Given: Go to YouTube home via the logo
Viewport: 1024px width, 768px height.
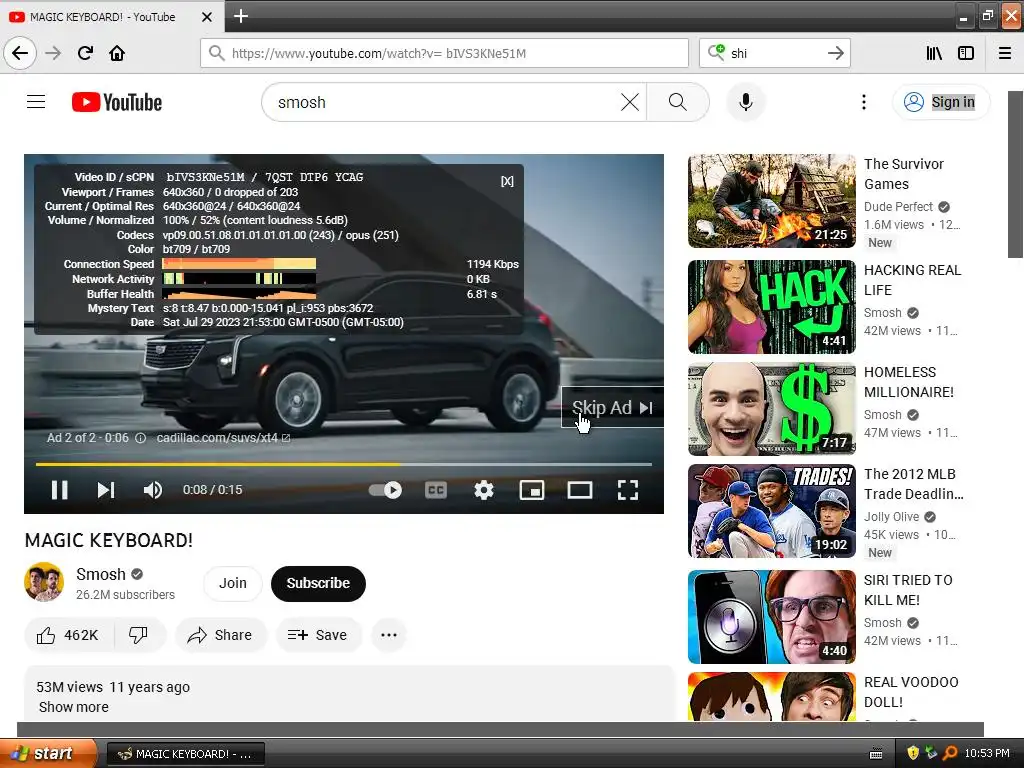Looking at the screenshot, I should click(117, 103).
